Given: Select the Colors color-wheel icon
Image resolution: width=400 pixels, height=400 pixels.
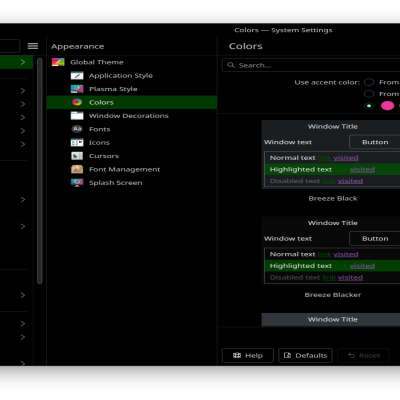Looking at the screenshot, I should coord(77,102).
